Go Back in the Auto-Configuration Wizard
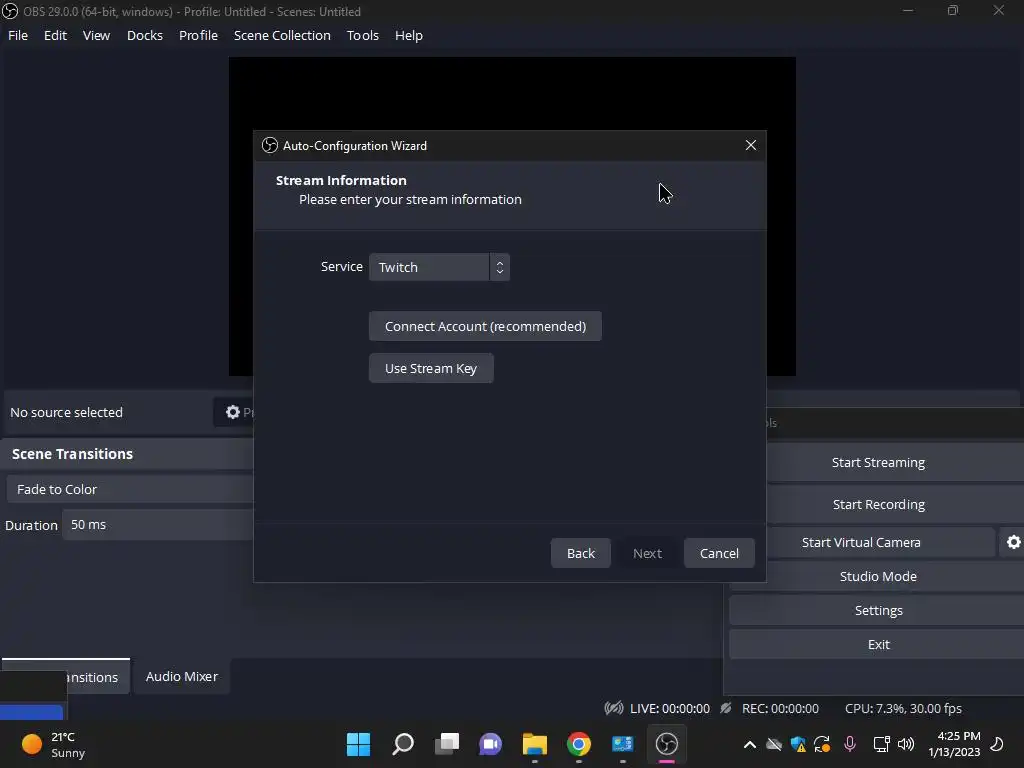This screenshot has height=768, width=1024. pos(581,553)
